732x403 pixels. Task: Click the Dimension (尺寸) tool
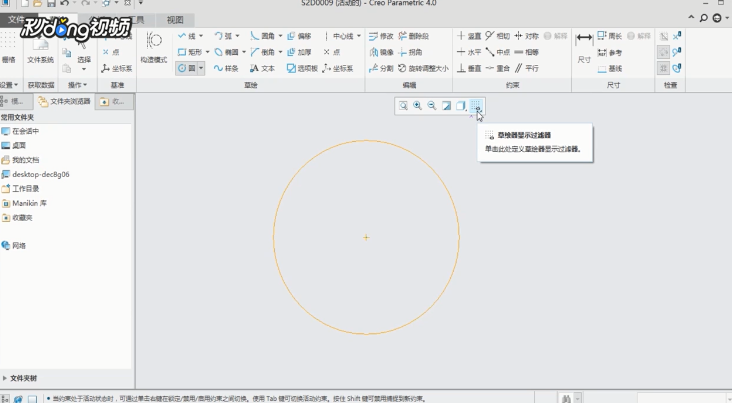pos(584,48)
